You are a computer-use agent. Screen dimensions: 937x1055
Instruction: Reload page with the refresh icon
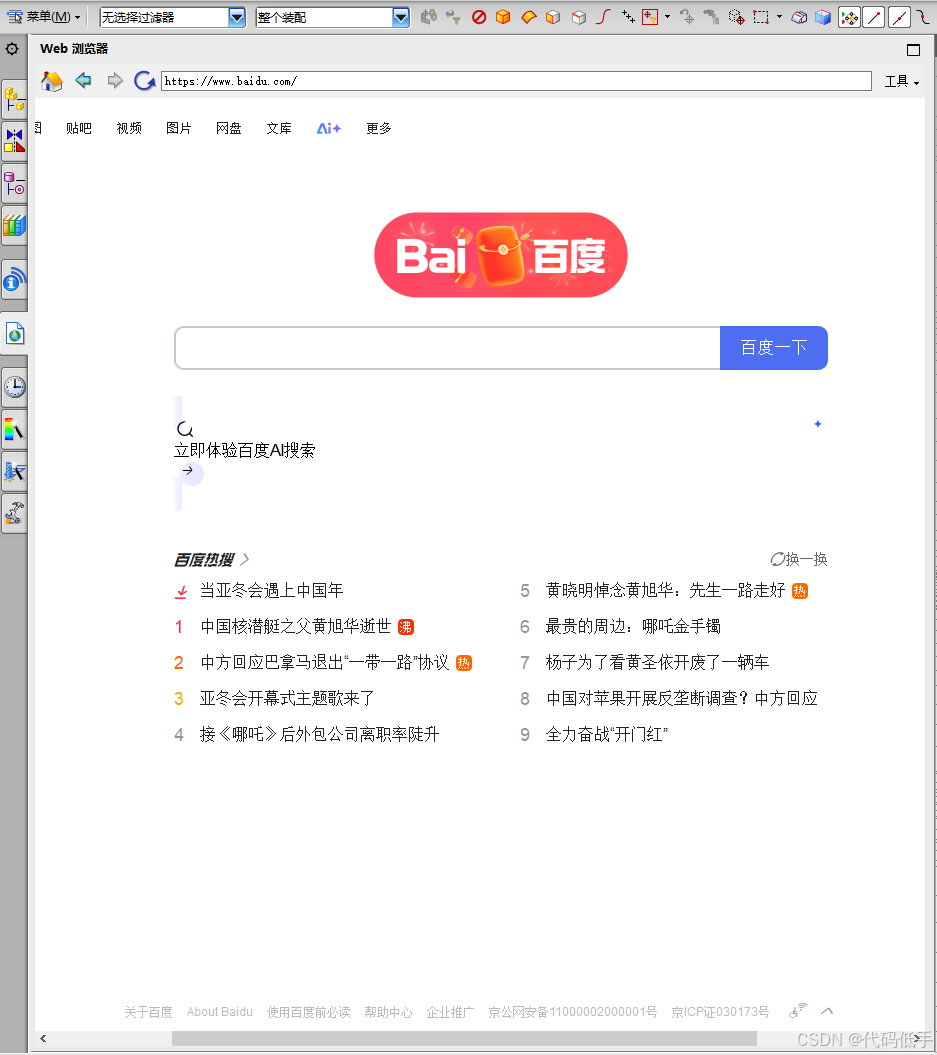click(144, 81)
